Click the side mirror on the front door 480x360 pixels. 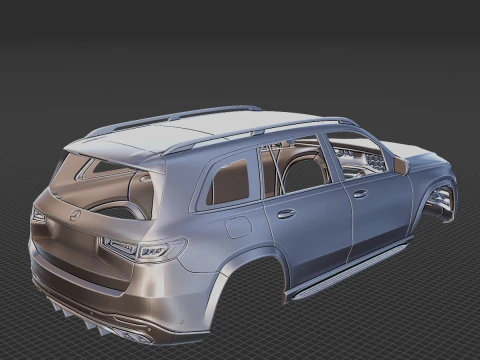tap(401, 166)
